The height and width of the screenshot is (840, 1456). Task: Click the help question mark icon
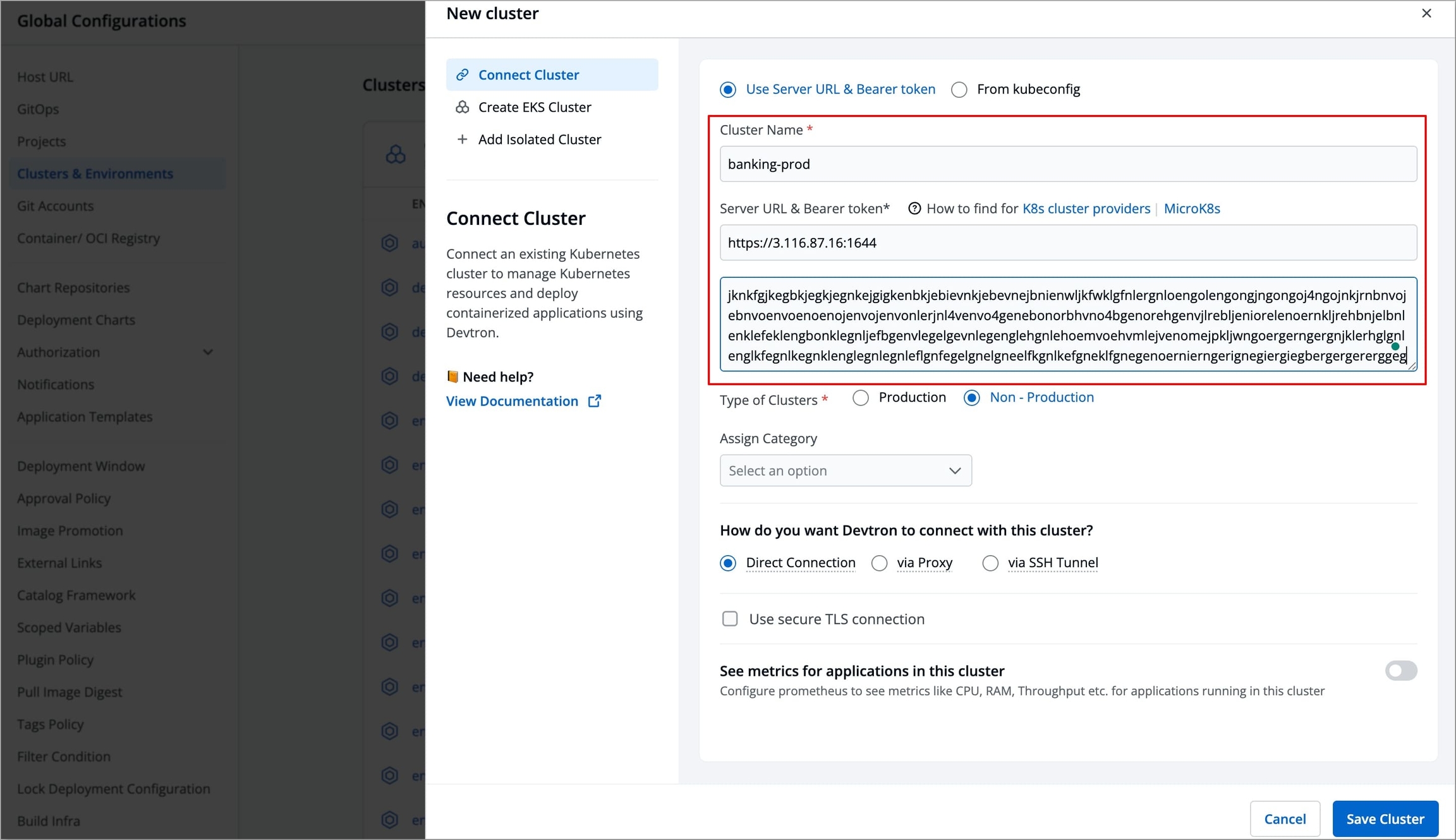(914, 208)
